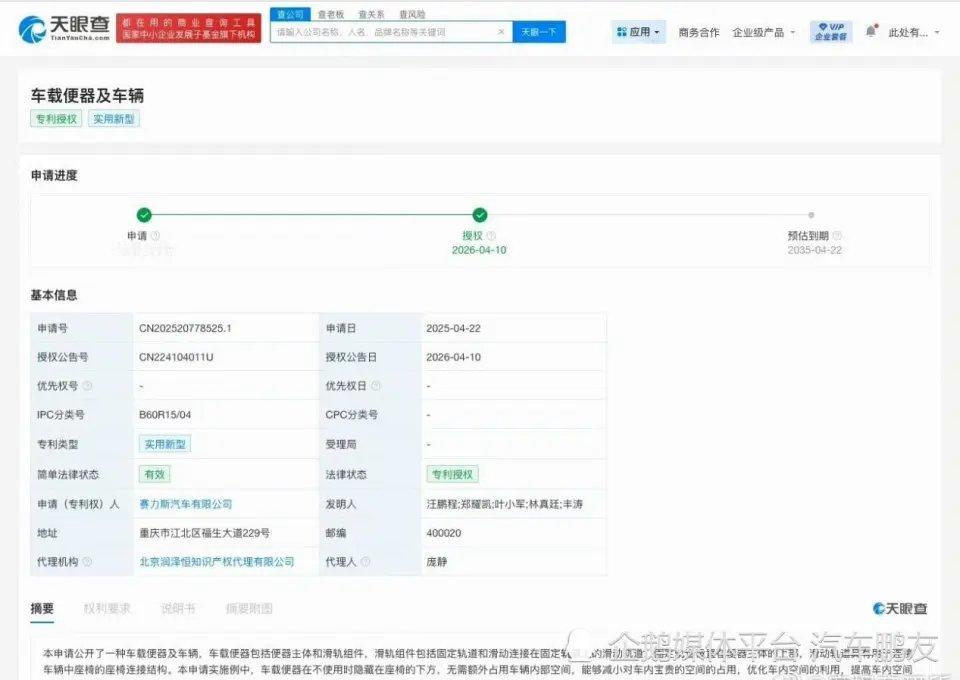This screenshot has width=960, height=680.
Task: Select the patent title 车载便器及车辆
Action: (x=88, y=95)
